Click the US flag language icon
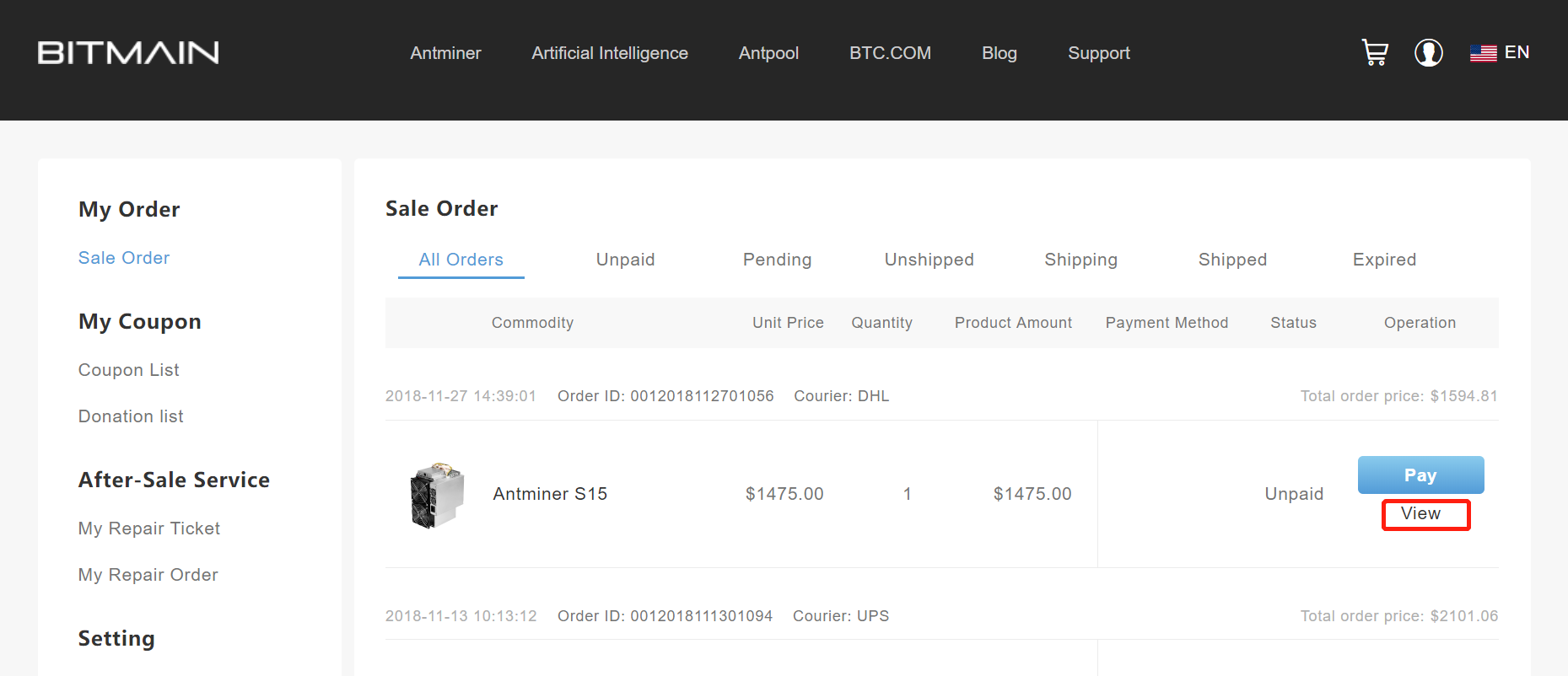The height and width of the screenshot is (676, 1568). pyautogui.click(x=1481, y=51)
